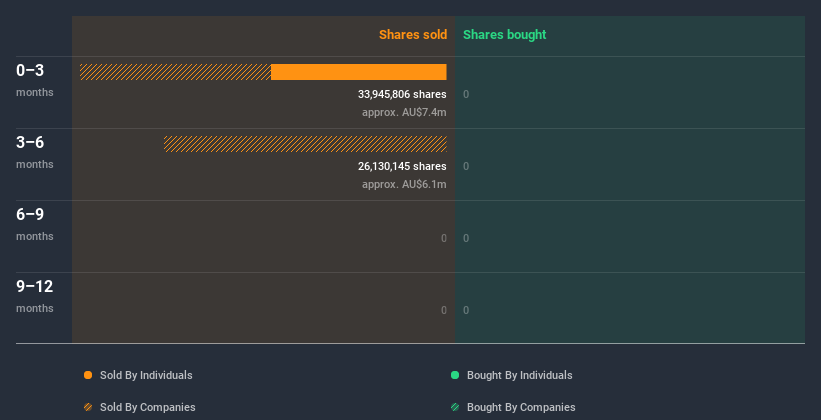
Task: Click shares bought zero in 6–9 months row
Action: tap(466, 238)
